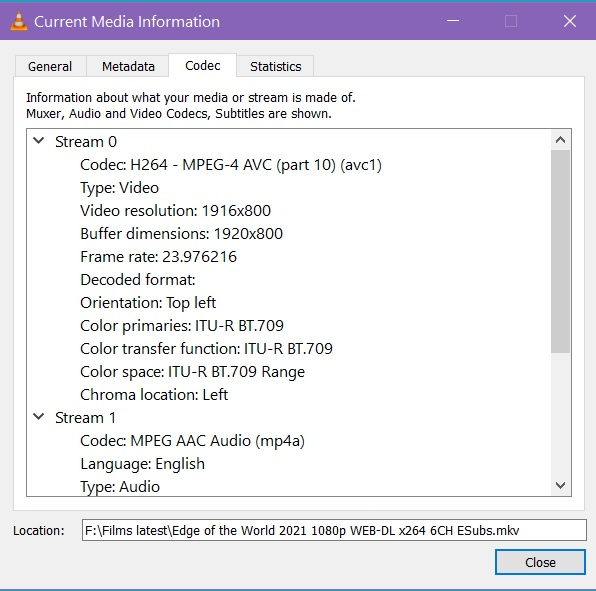This screenshot has height=591, width=596.
Task: Select the Codec tab
Action: pyautogui.click(x=203, y=65)
